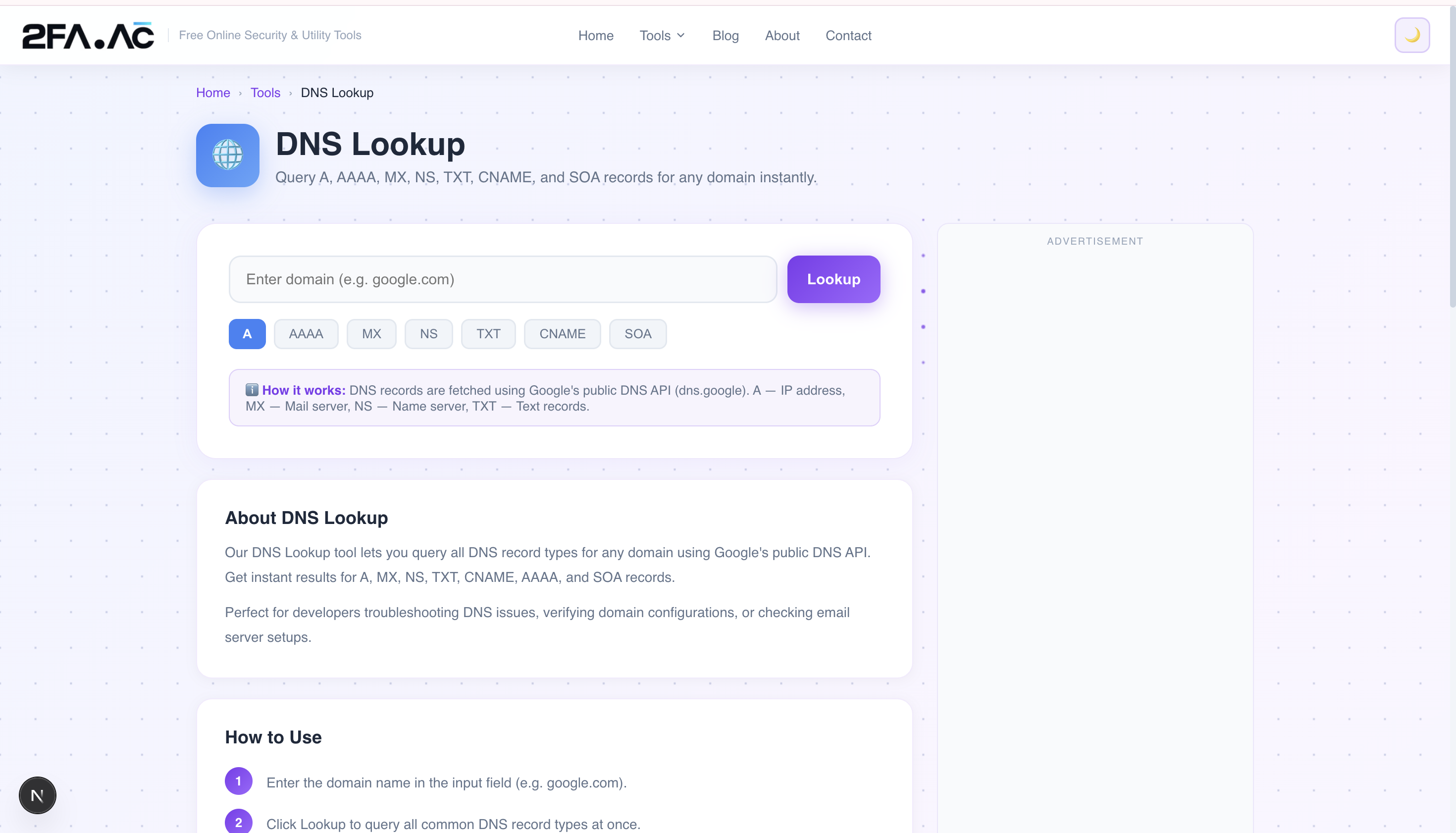Image resolution: width=1456 pixels, height=833 pixels.
Task: Select the AAAA record type
Action: point(306,334)
